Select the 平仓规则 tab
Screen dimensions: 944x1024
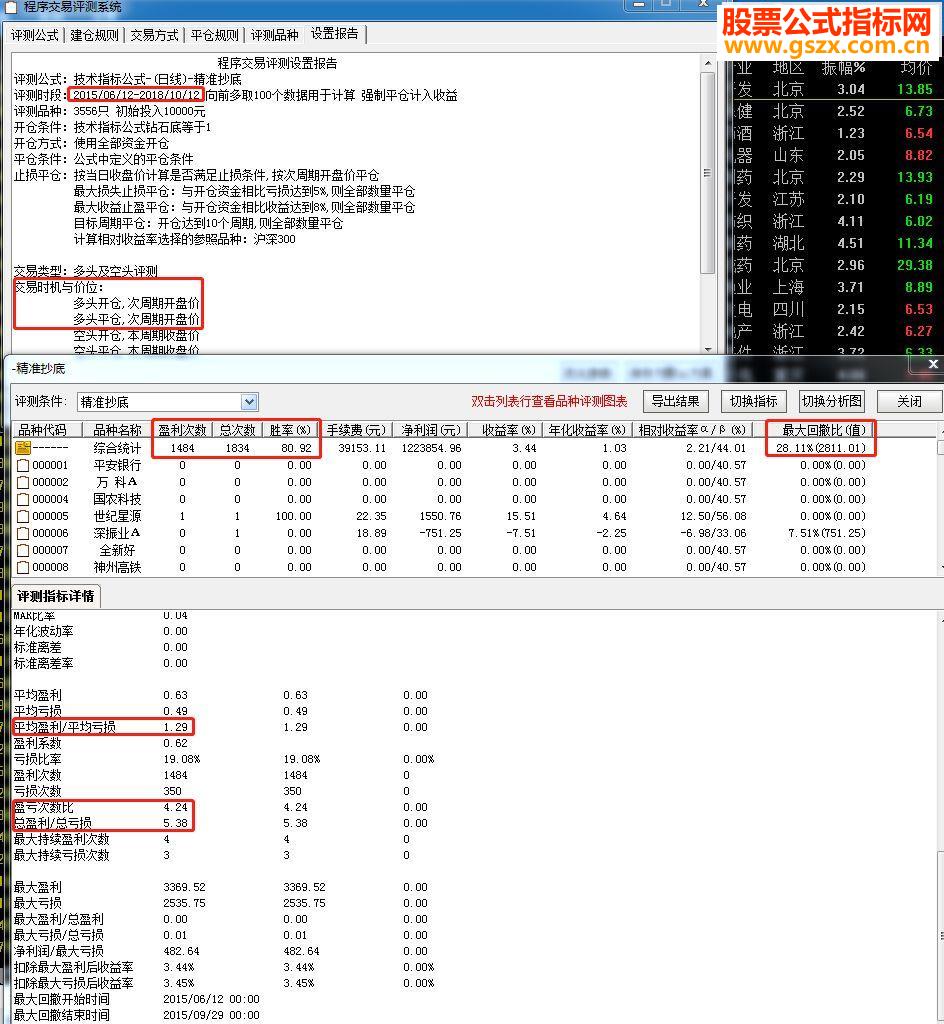[x=214, y=35]
